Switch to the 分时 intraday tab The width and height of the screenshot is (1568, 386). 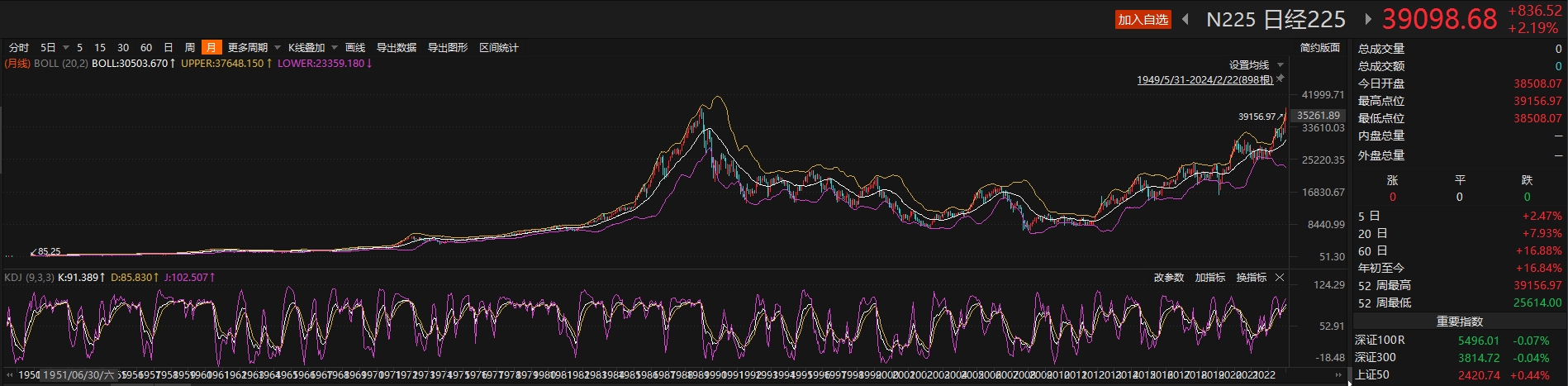click(x=19, y=48)
